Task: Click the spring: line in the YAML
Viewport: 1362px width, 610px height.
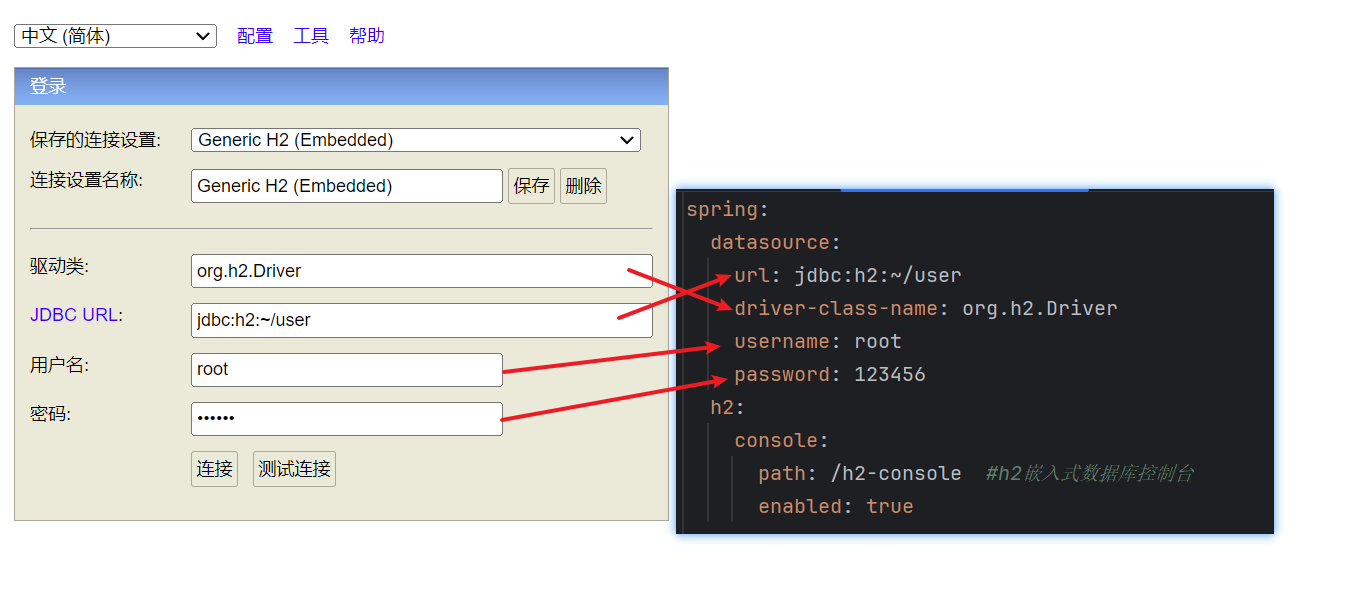Action: pos(727,209)
